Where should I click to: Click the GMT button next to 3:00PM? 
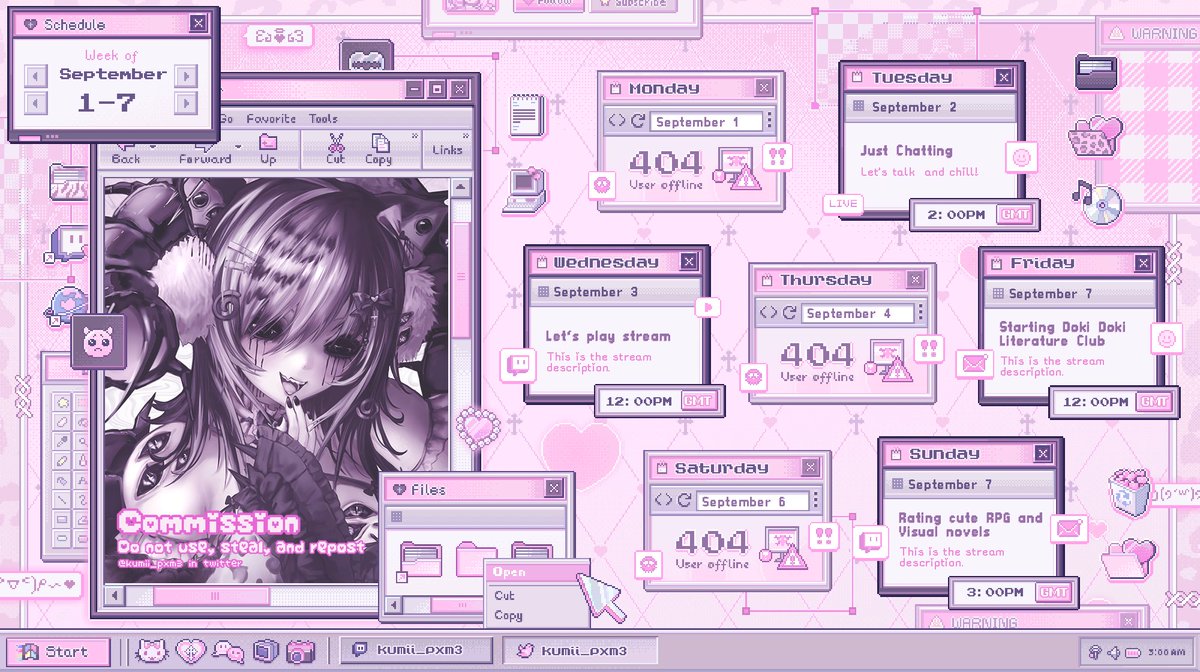pyautogui.click(x=1054, y=592)
